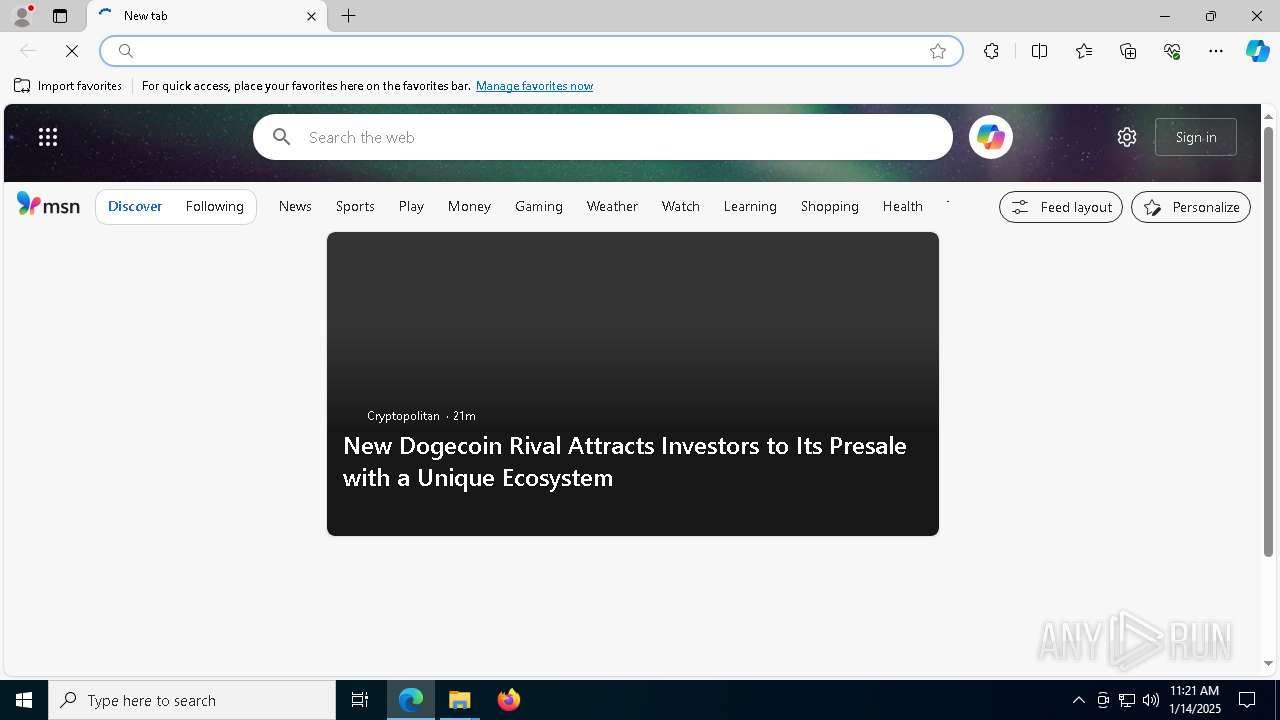Open the Weather category
The height and width of the screenshot is (720, 1280).
tap(612, 206)
